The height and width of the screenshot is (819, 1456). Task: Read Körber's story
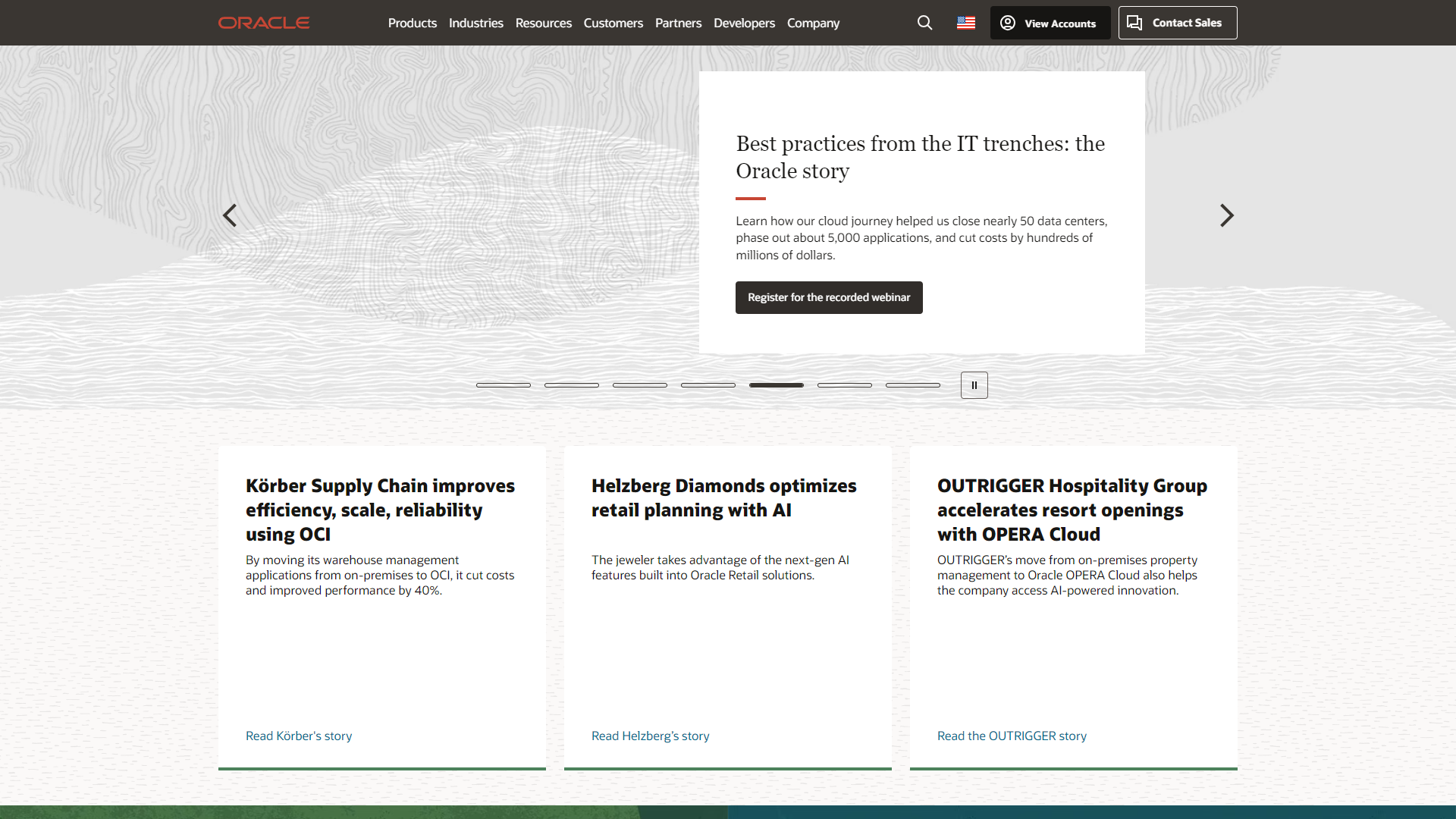click(298, 736)
